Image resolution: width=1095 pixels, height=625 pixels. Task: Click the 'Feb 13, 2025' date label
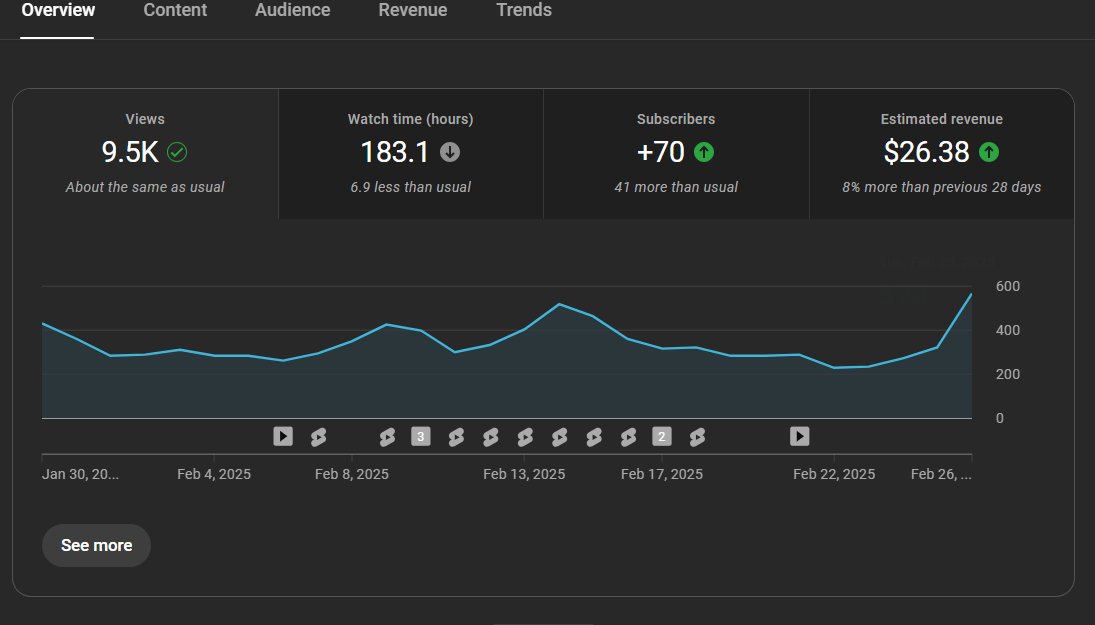point(524,474)
